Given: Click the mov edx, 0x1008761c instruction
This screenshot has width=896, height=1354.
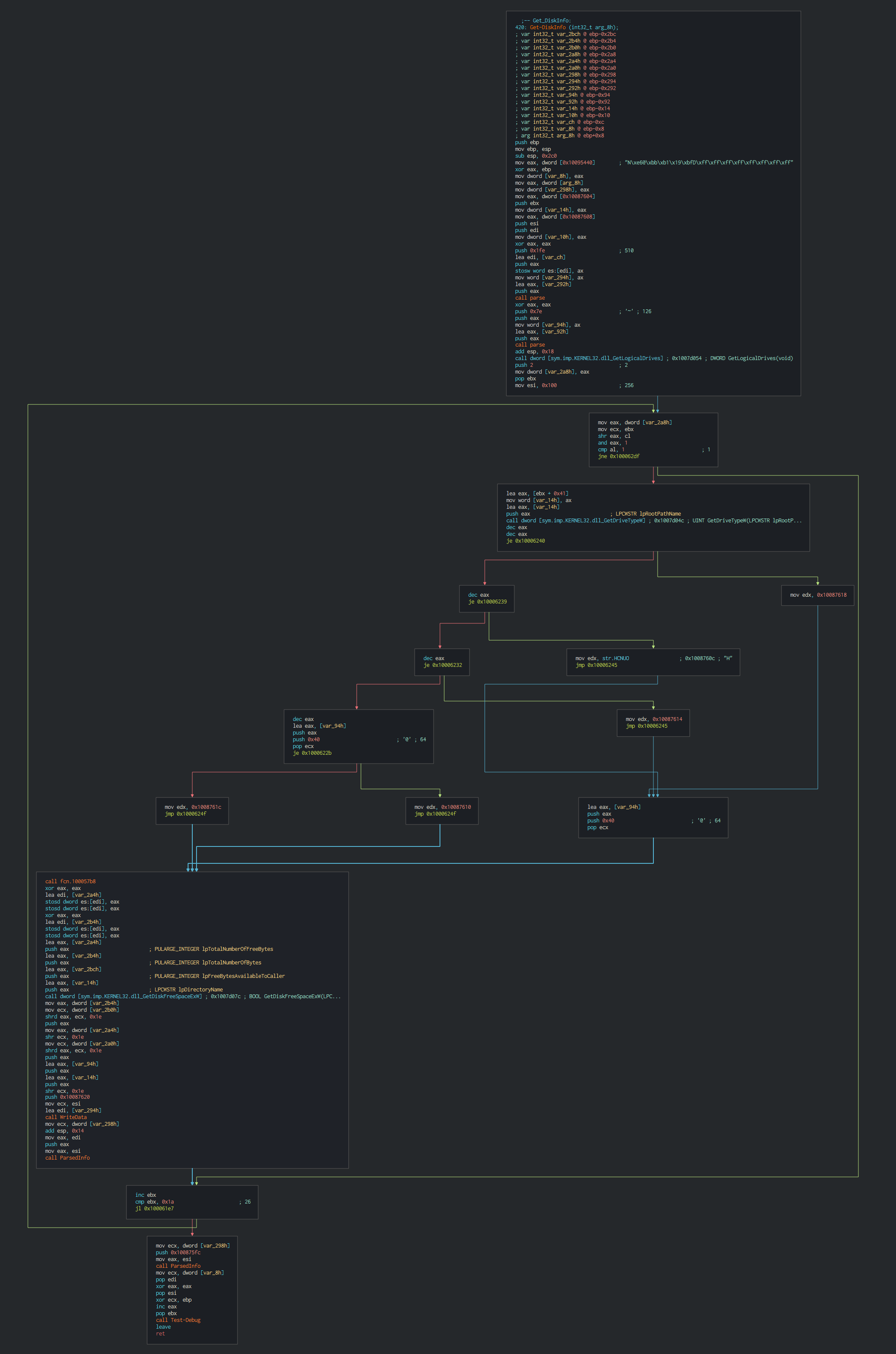Looking at the screenshot, I should (x=193, y=807).
